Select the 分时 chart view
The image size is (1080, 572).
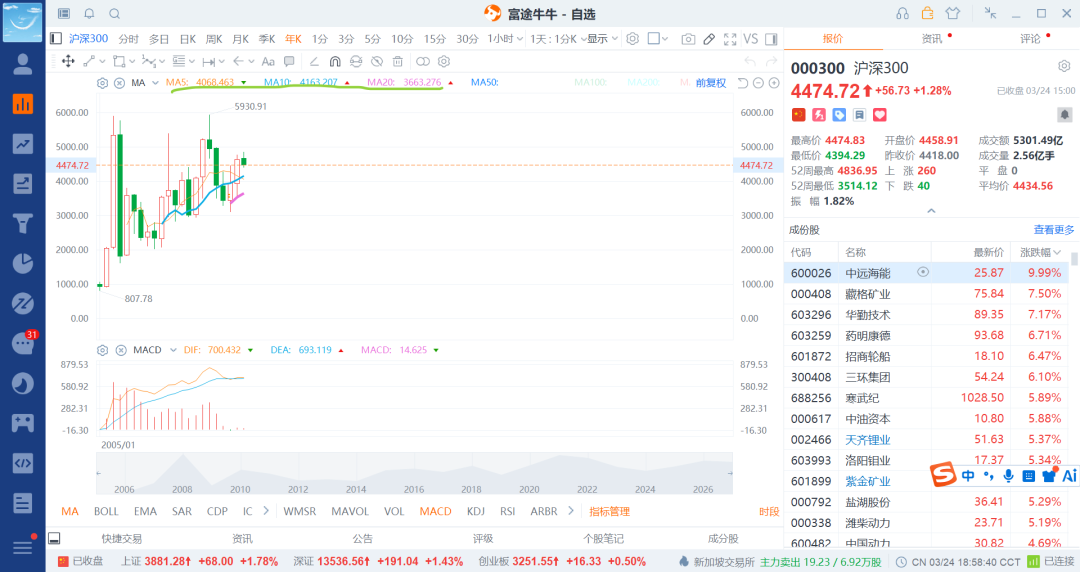(x=129, y=39)
